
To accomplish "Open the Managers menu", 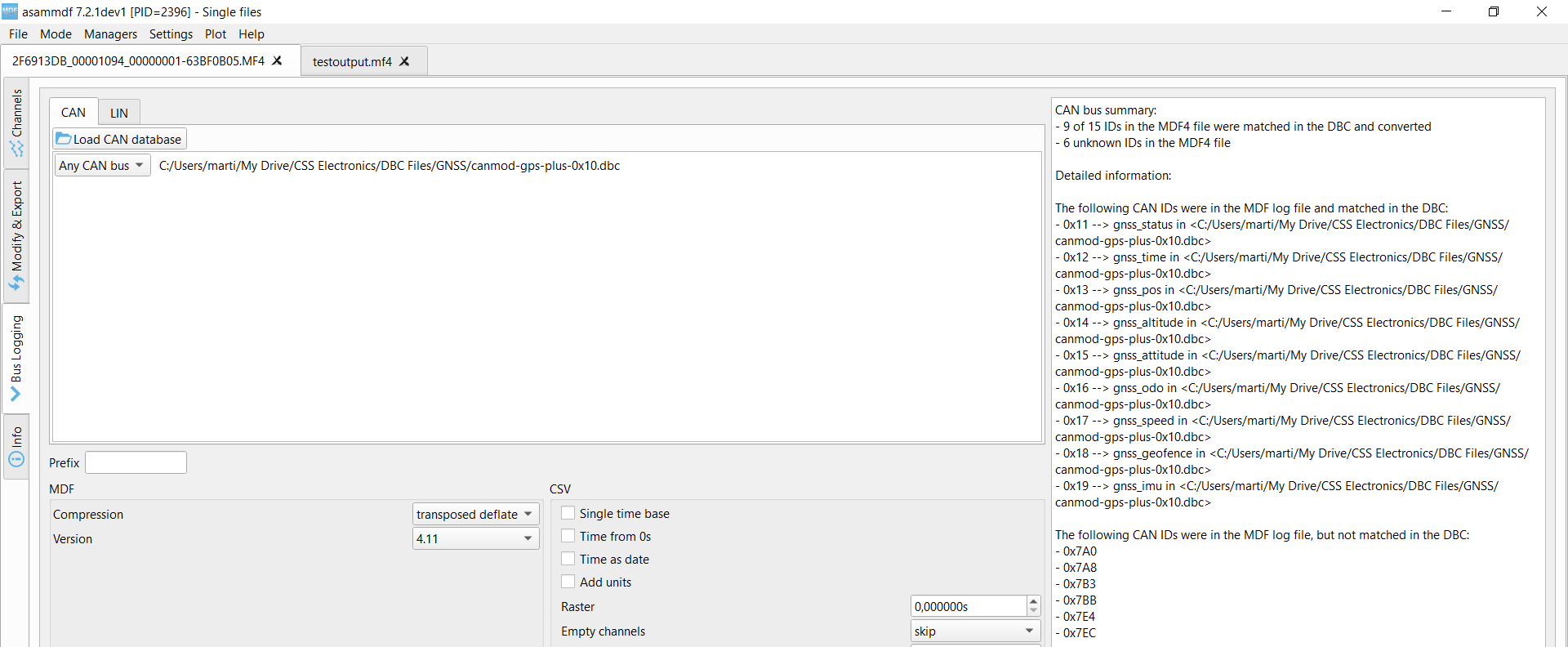I will [110, 34].
